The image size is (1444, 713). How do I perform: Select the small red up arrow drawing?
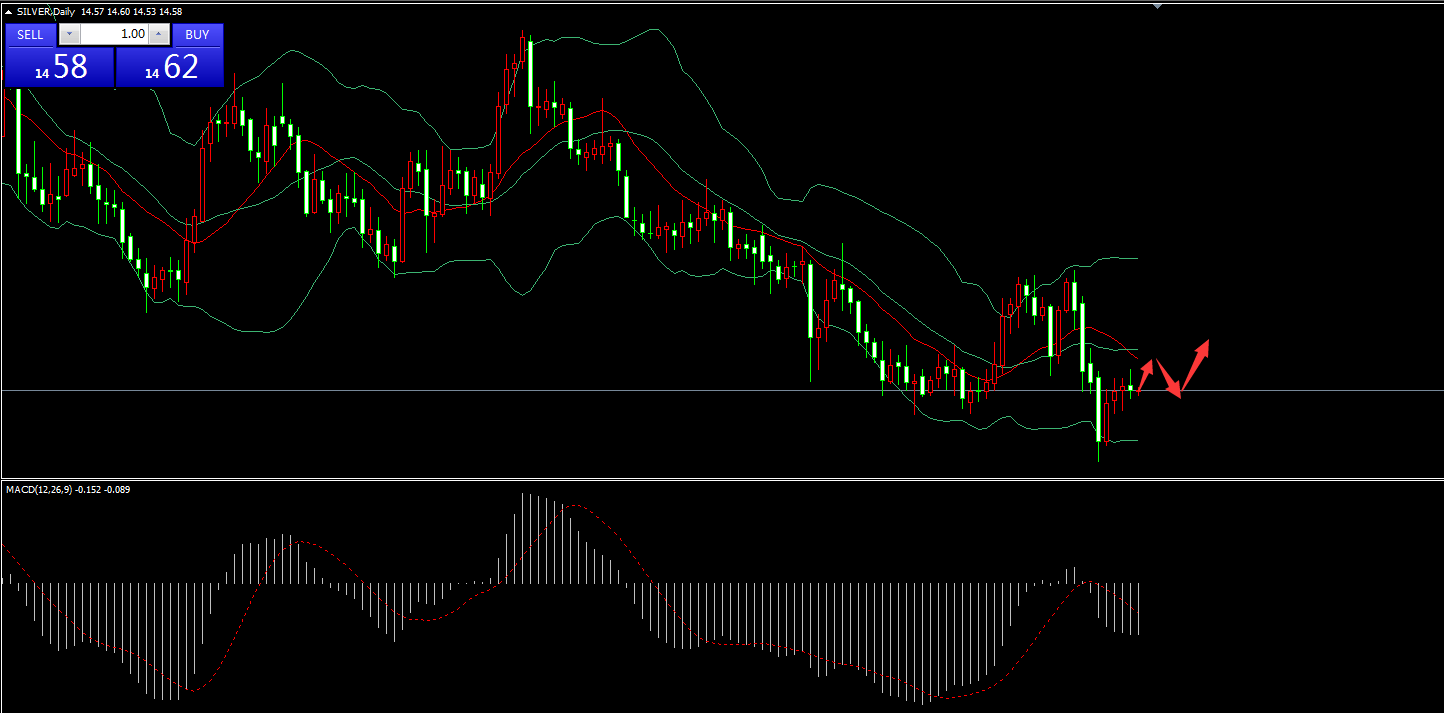point(1145,375)
